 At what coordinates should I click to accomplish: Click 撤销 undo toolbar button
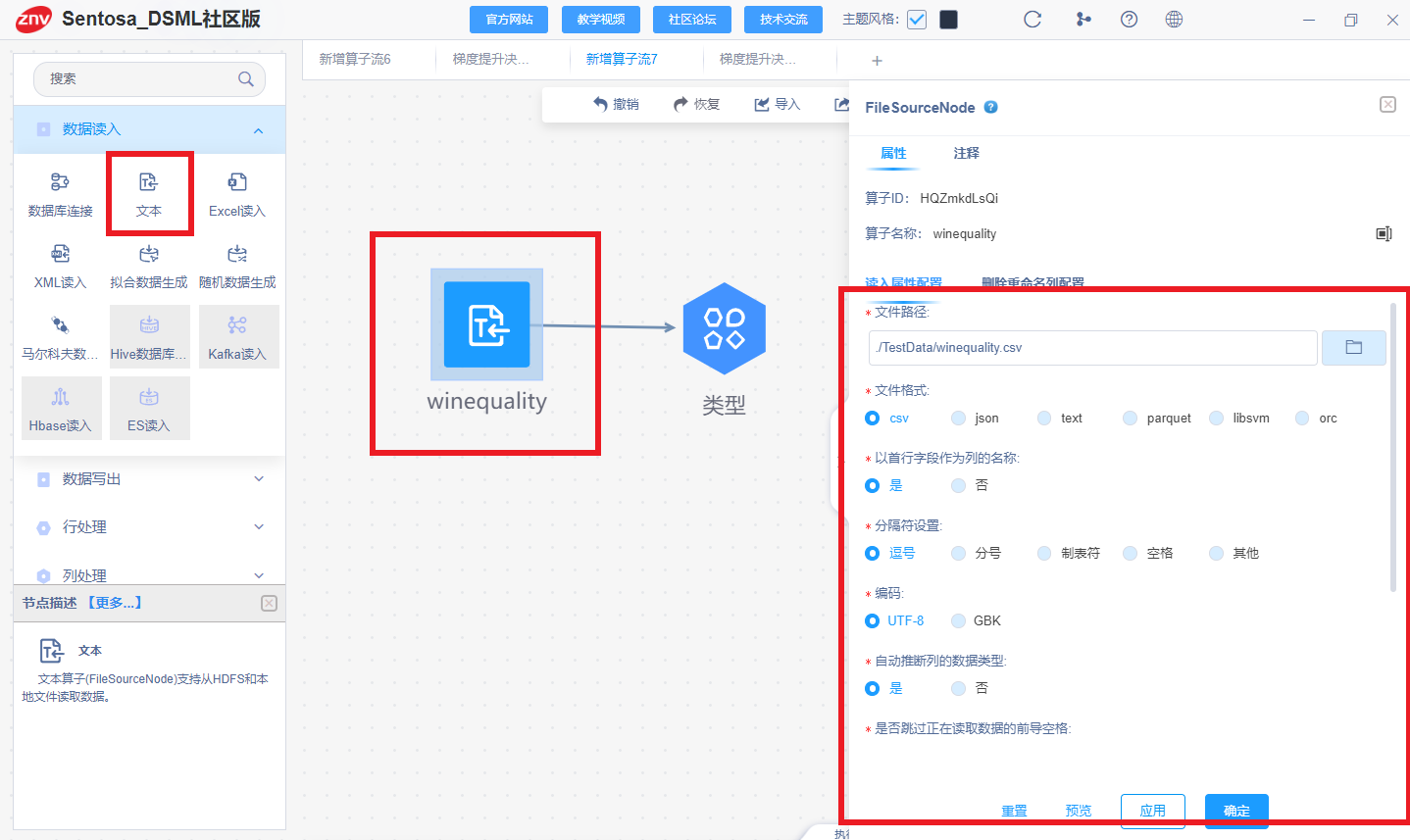(616, 104)
